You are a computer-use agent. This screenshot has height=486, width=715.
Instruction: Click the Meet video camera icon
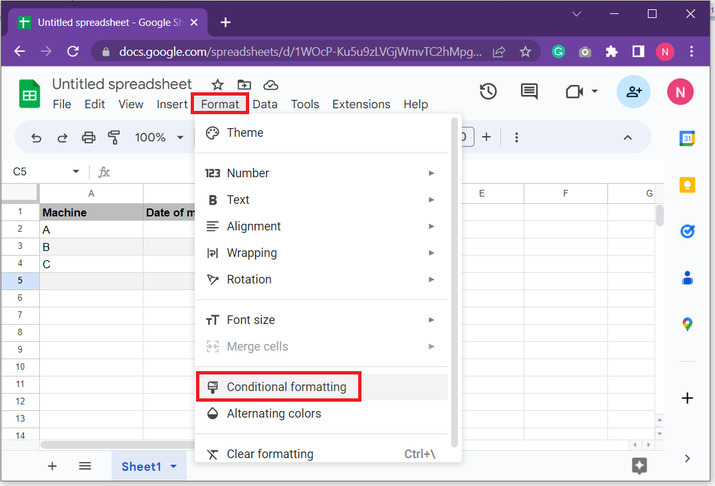pyautogui.click(x=575, y=92)
